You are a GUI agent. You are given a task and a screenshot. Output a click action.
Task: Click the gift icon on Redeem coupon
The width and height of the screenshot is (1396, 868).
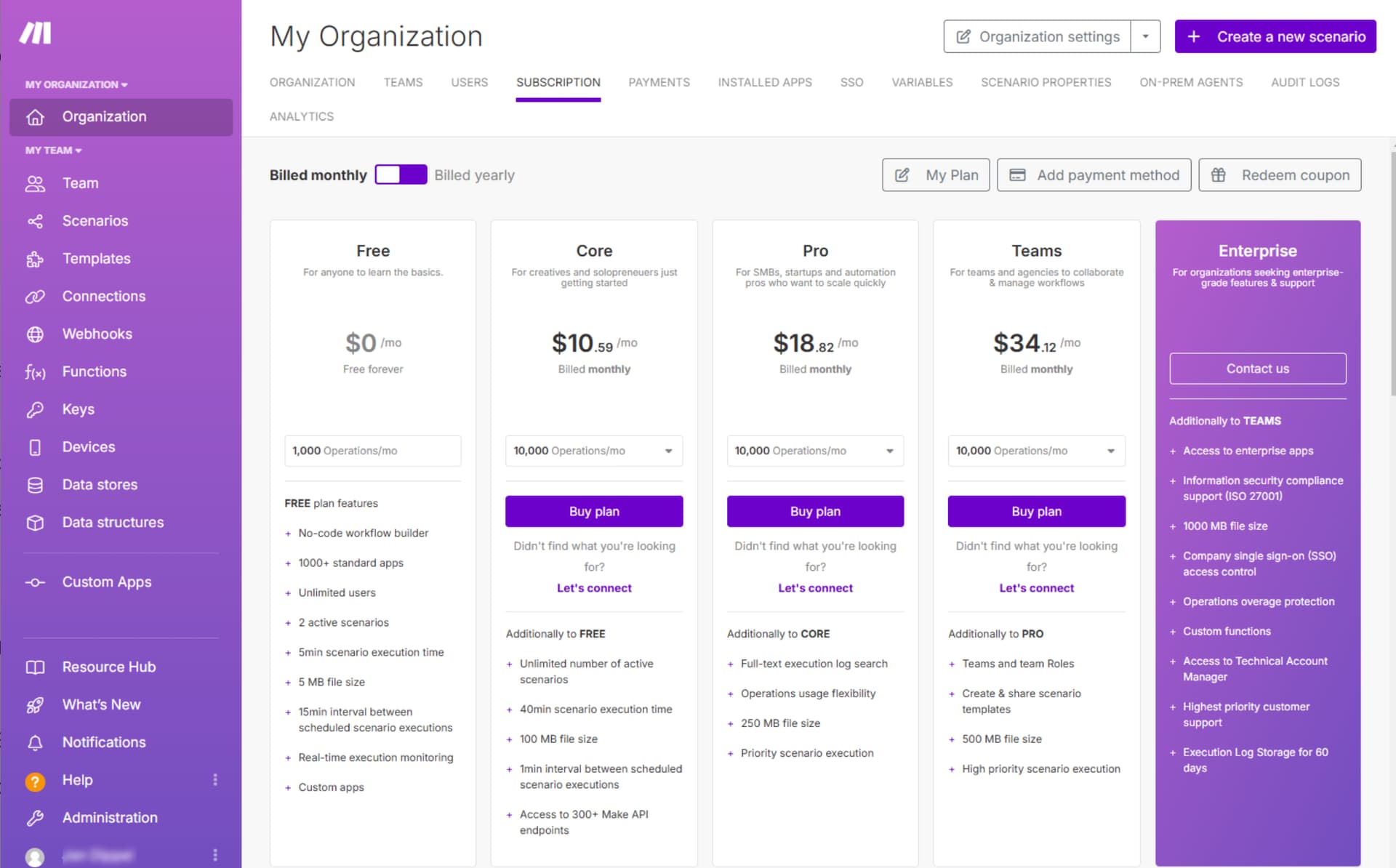point(1219,175)
